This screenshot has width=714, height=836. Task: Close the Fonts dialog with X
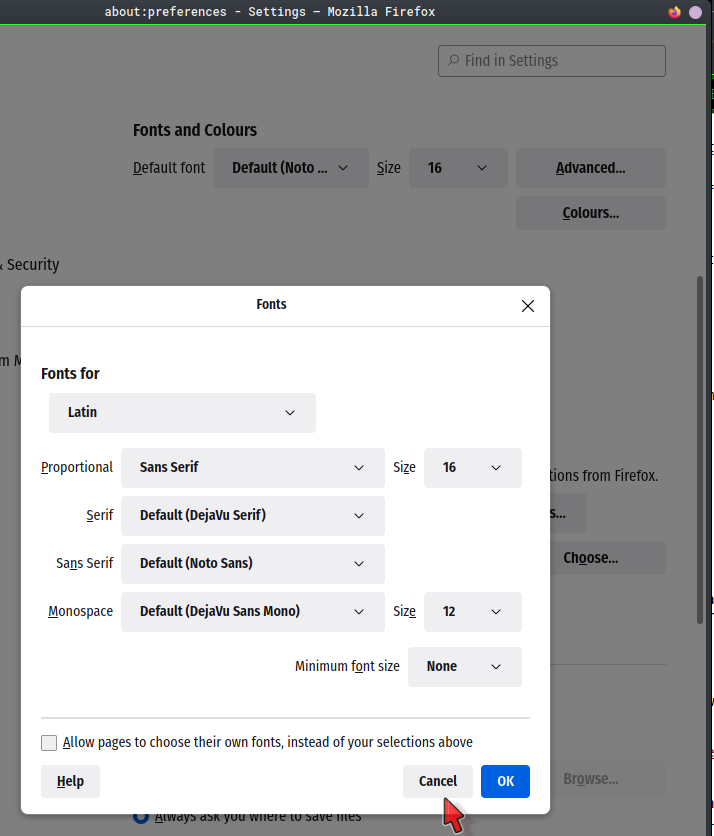tap(528, 306)
